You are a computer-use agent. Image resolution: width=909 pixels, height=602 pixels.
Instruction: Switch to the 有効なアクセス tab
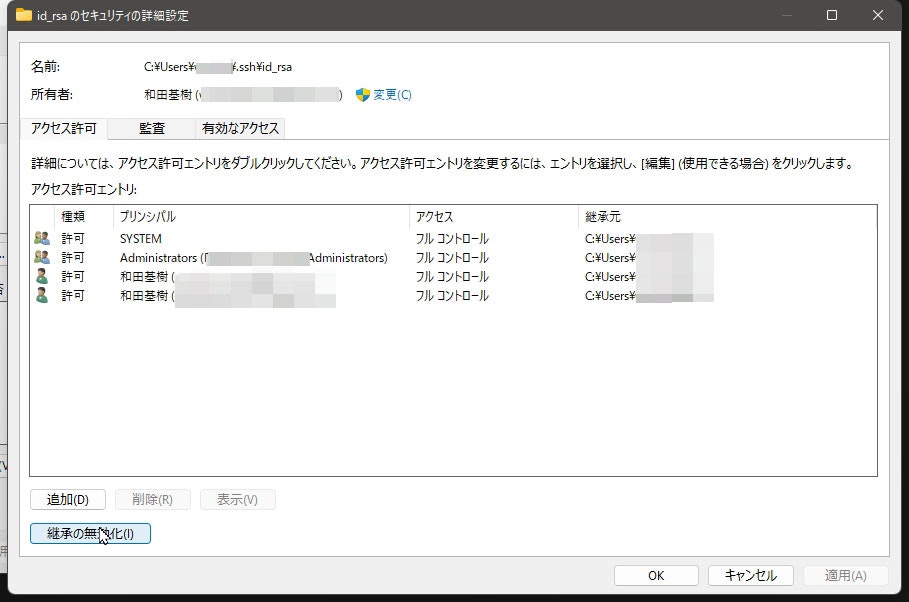pos(240,128)
